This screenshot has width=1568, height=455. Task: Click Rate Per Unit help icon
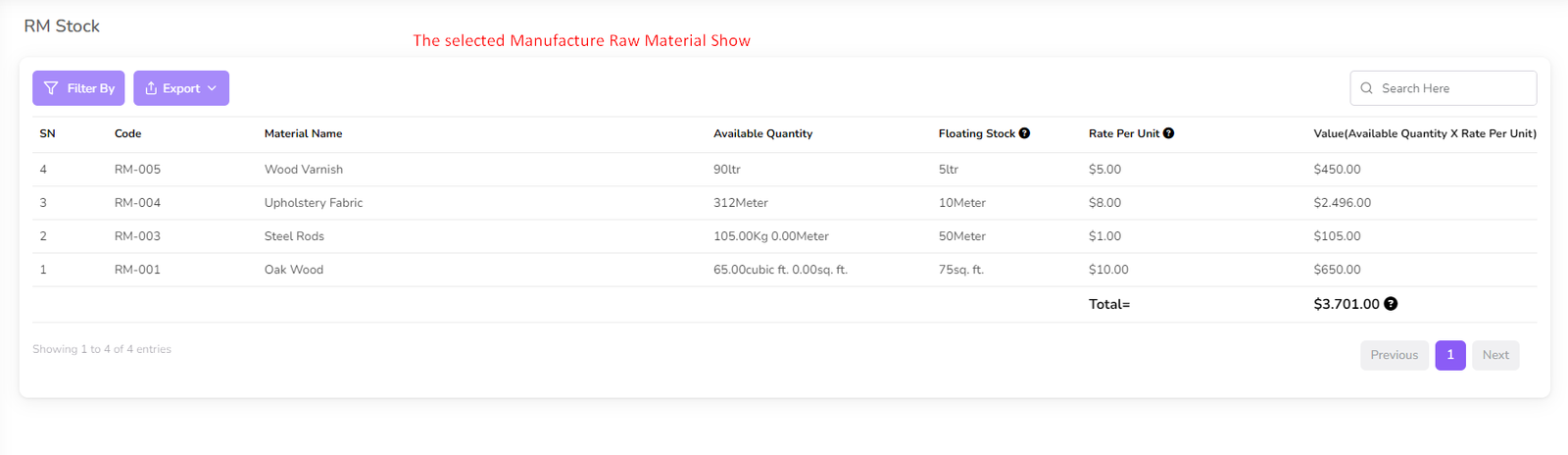pyautogui.click(x=1168, y=133)
